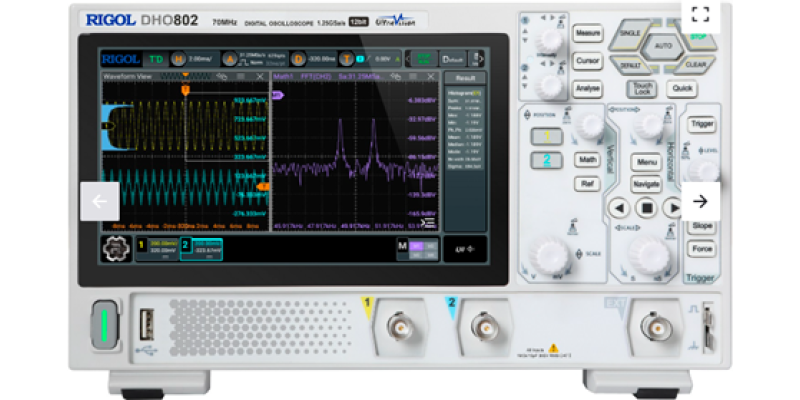Click the vertical SCALE knob

[548, 251]
